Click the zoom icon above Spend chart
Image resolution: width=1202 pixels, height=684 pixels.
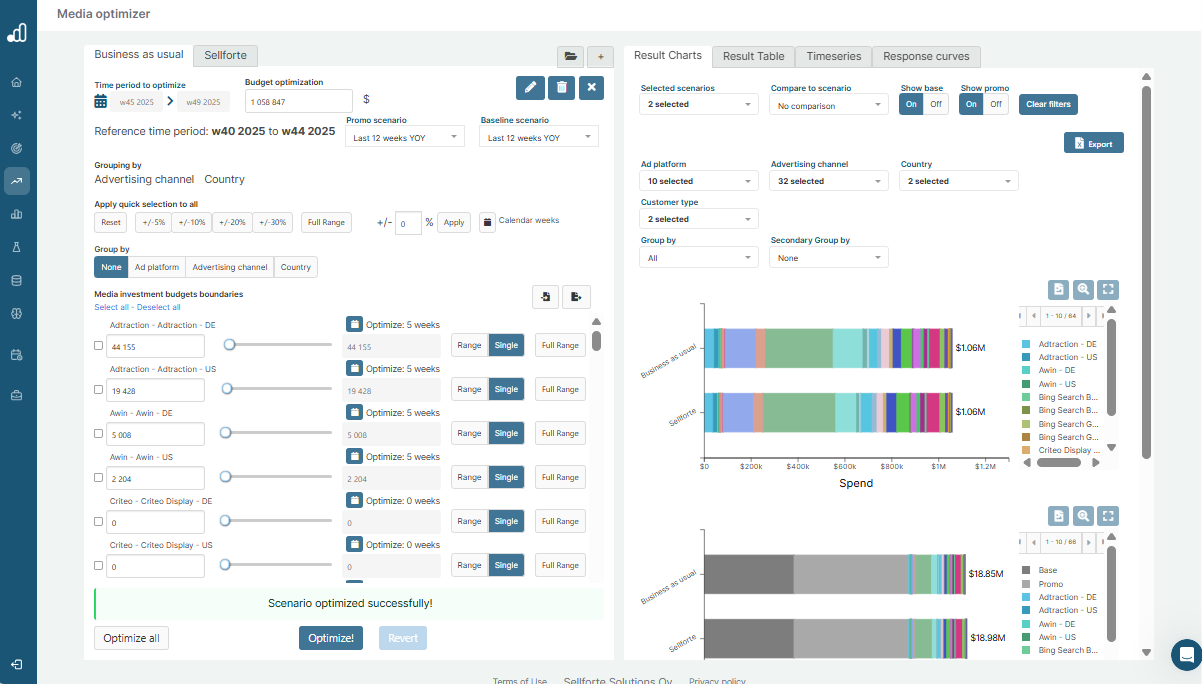[x=1083, y=290]
